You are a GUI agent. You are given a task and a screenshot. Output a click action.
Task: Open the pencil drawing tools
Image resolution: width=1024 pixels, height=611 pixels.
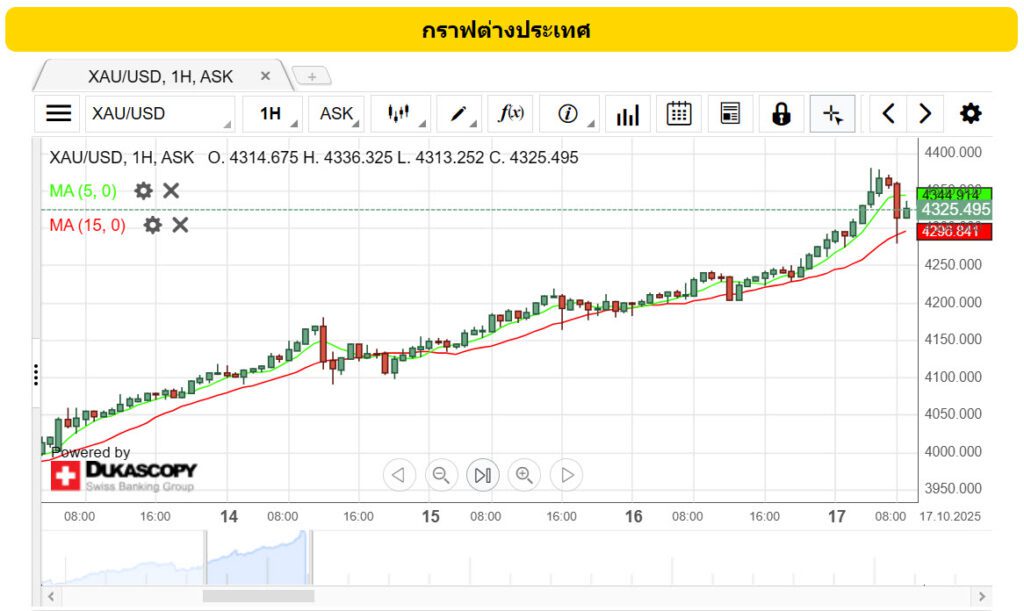click(459, 114)
